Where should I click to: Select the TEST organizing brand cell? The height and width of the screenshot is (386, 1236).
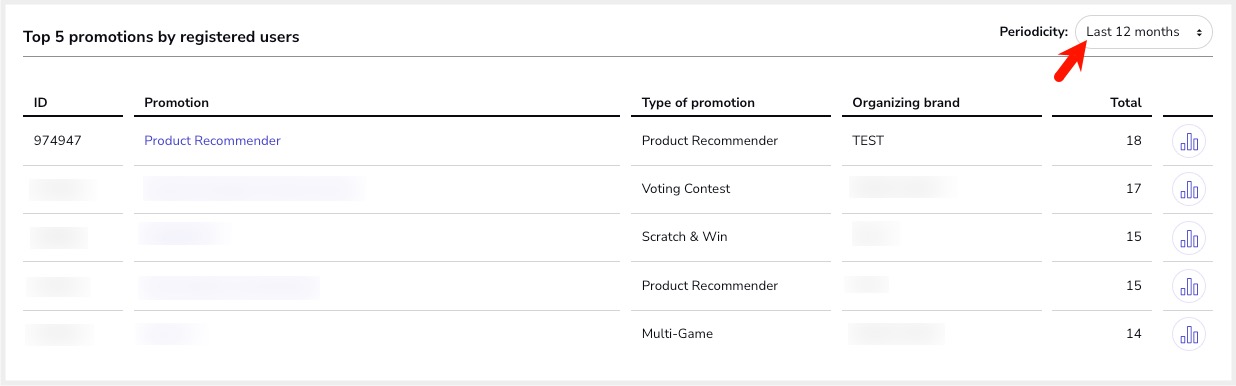(868, 141)
